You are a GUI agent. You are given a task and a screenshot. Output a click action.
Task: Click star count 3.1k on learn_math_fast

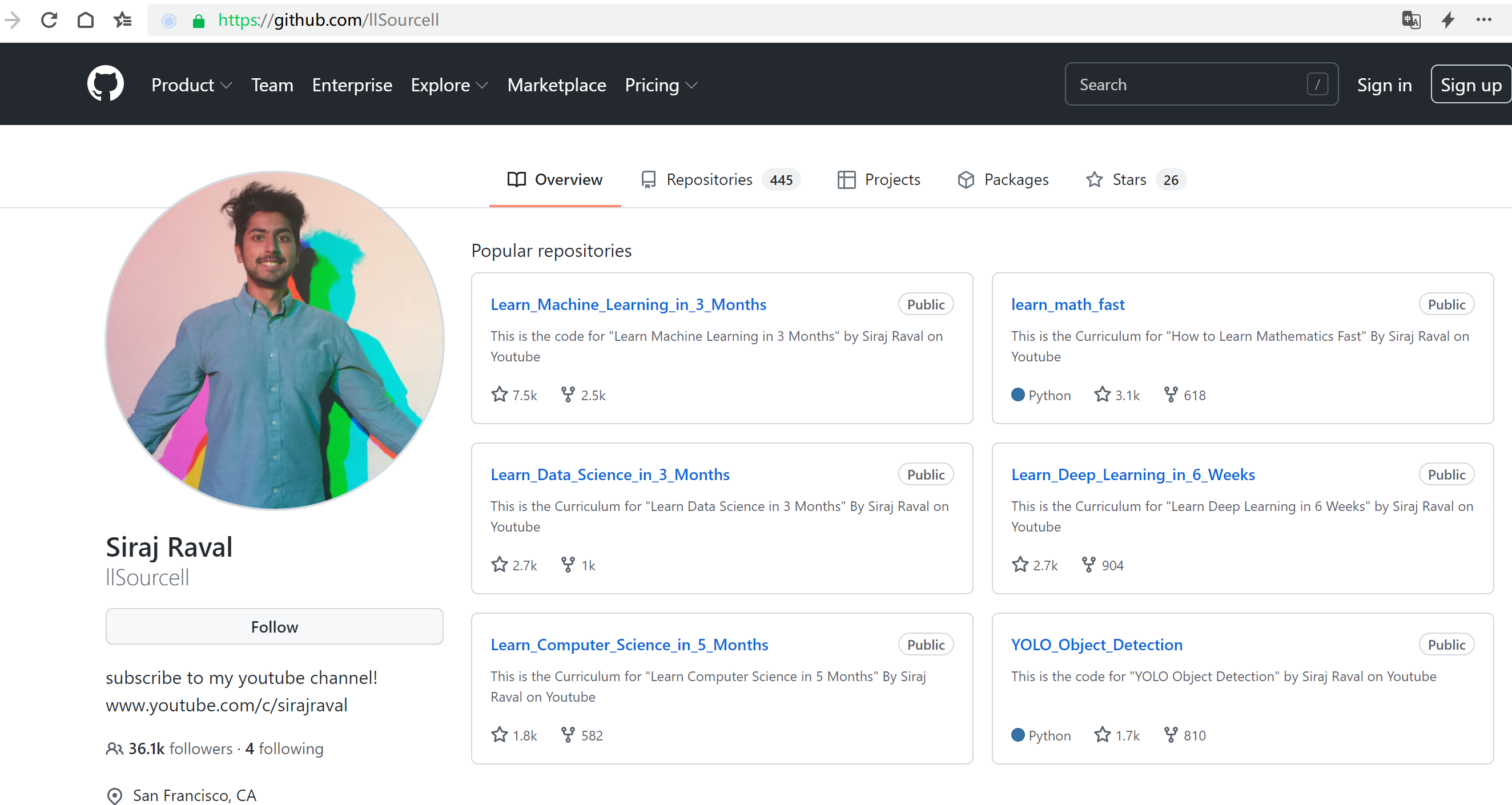1117,395
